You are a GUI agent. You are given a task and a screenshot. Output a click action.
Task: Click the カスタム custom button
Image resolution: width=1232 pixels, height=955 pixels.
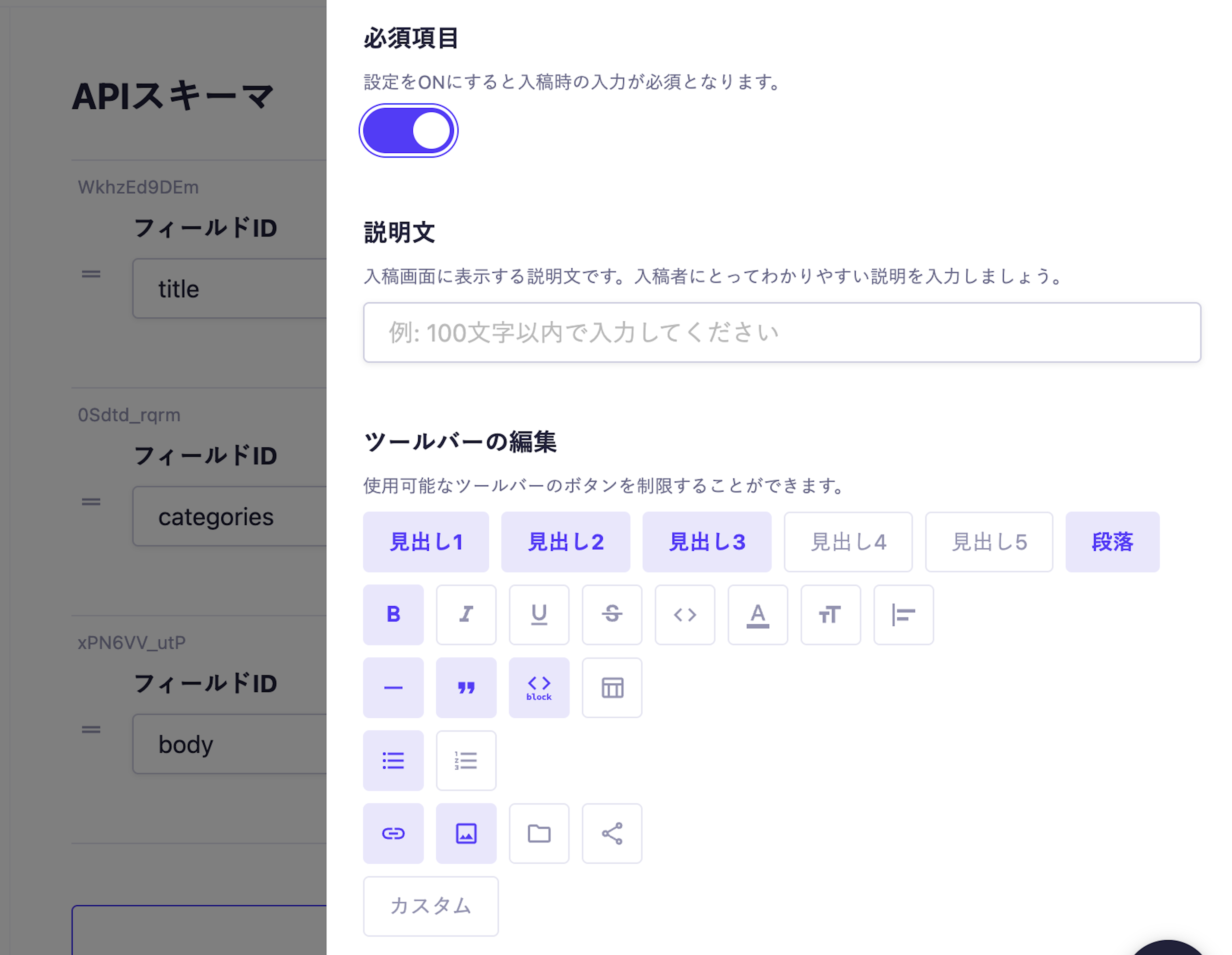pos(431,906)
